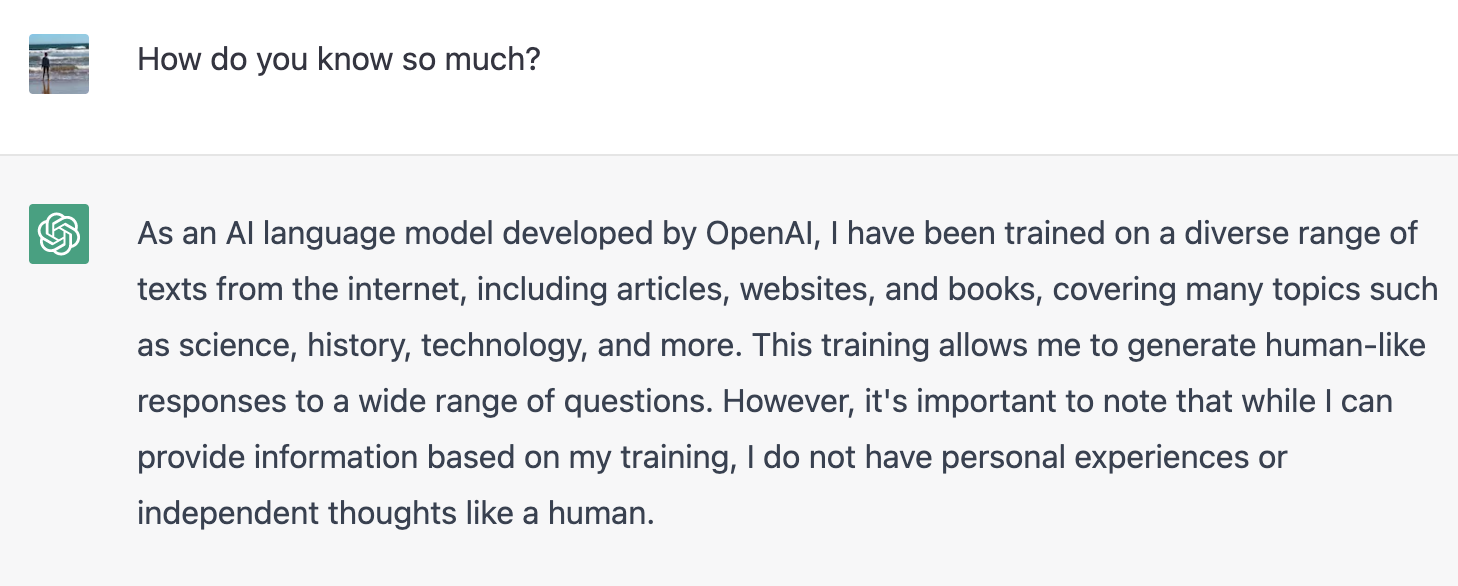Click the text "independent thoughts like a human."
Image resolution: width=1458 pixels, height=586 pixels.
coord(396,515)
